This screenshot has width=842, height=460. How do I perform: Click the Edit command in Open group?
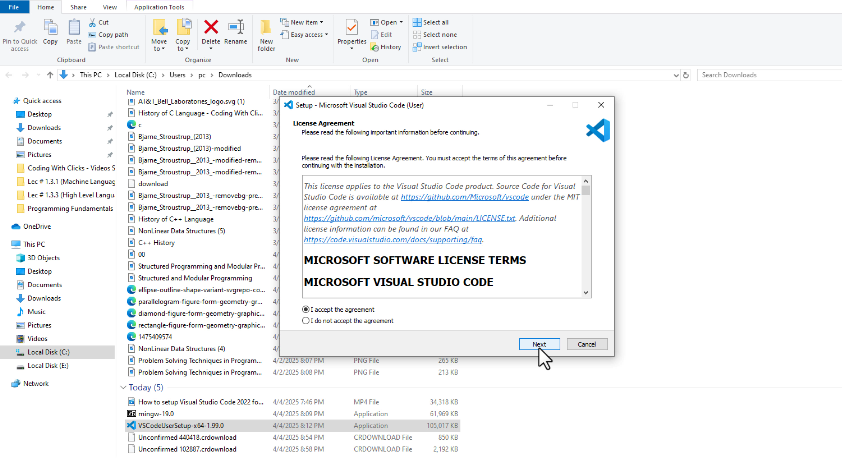tap(381, 35)
